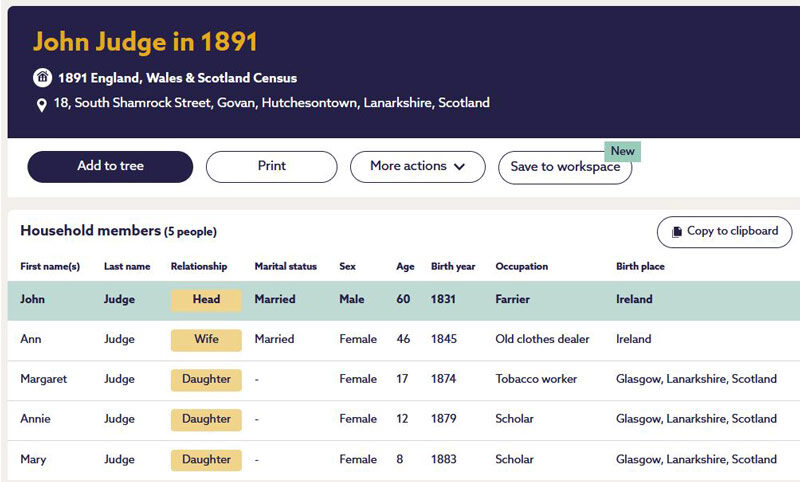Image resolution: width=800 pixels, height=482 pixels.
Task: Click the clipboard icon in Copy button
Action: click(676, 232)
